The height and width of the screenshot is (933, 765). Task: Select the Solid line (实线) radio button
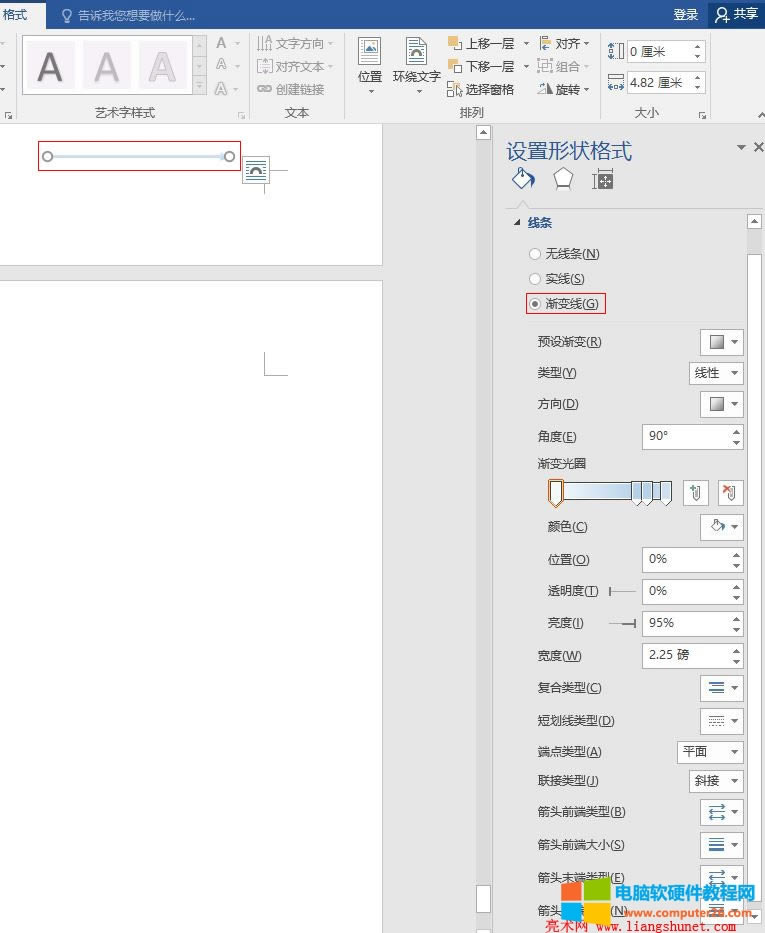[x=535, y=279]
